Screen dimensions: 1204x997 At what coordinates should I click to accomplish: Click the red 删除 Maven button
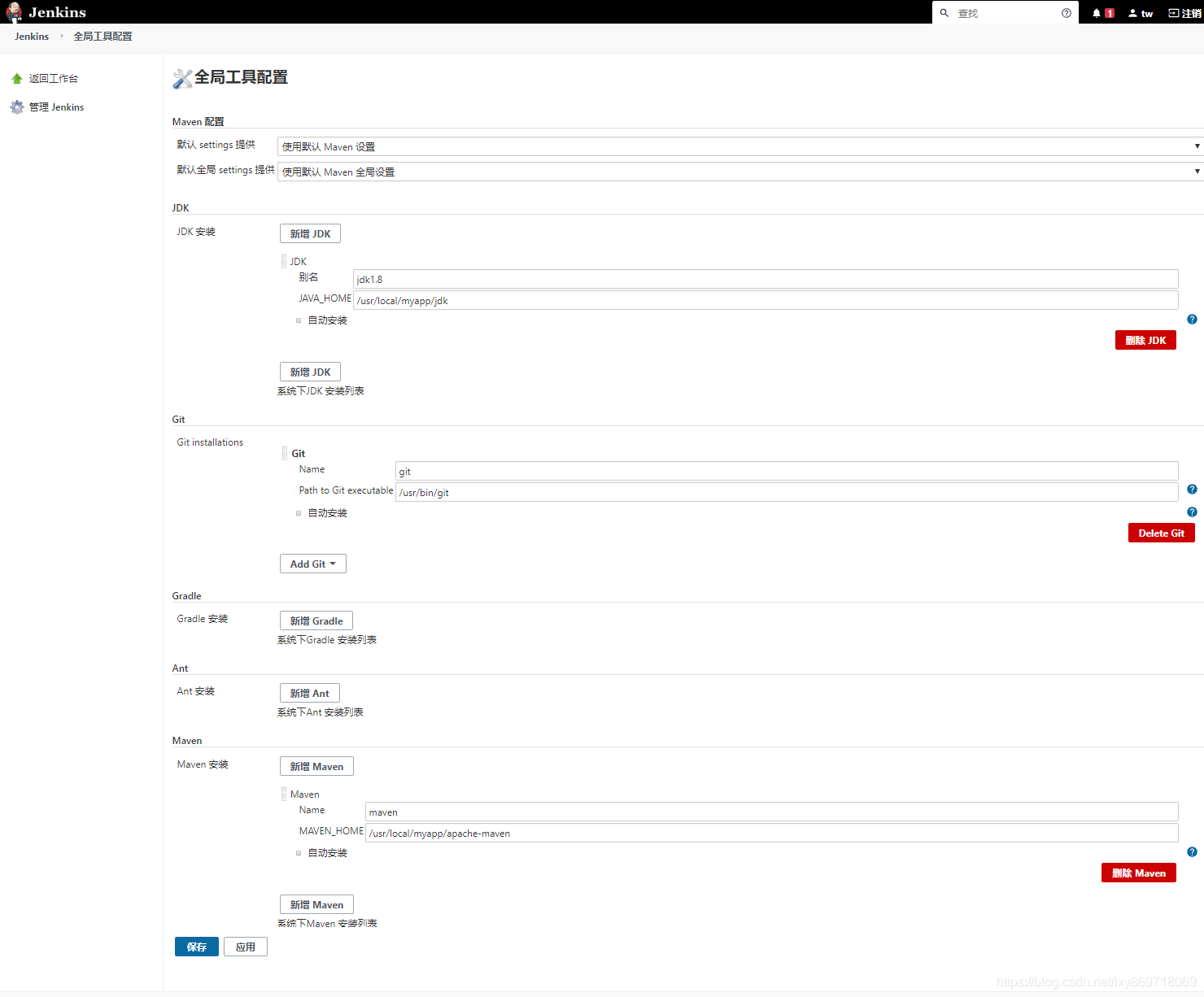click(x=1139, y=873)
